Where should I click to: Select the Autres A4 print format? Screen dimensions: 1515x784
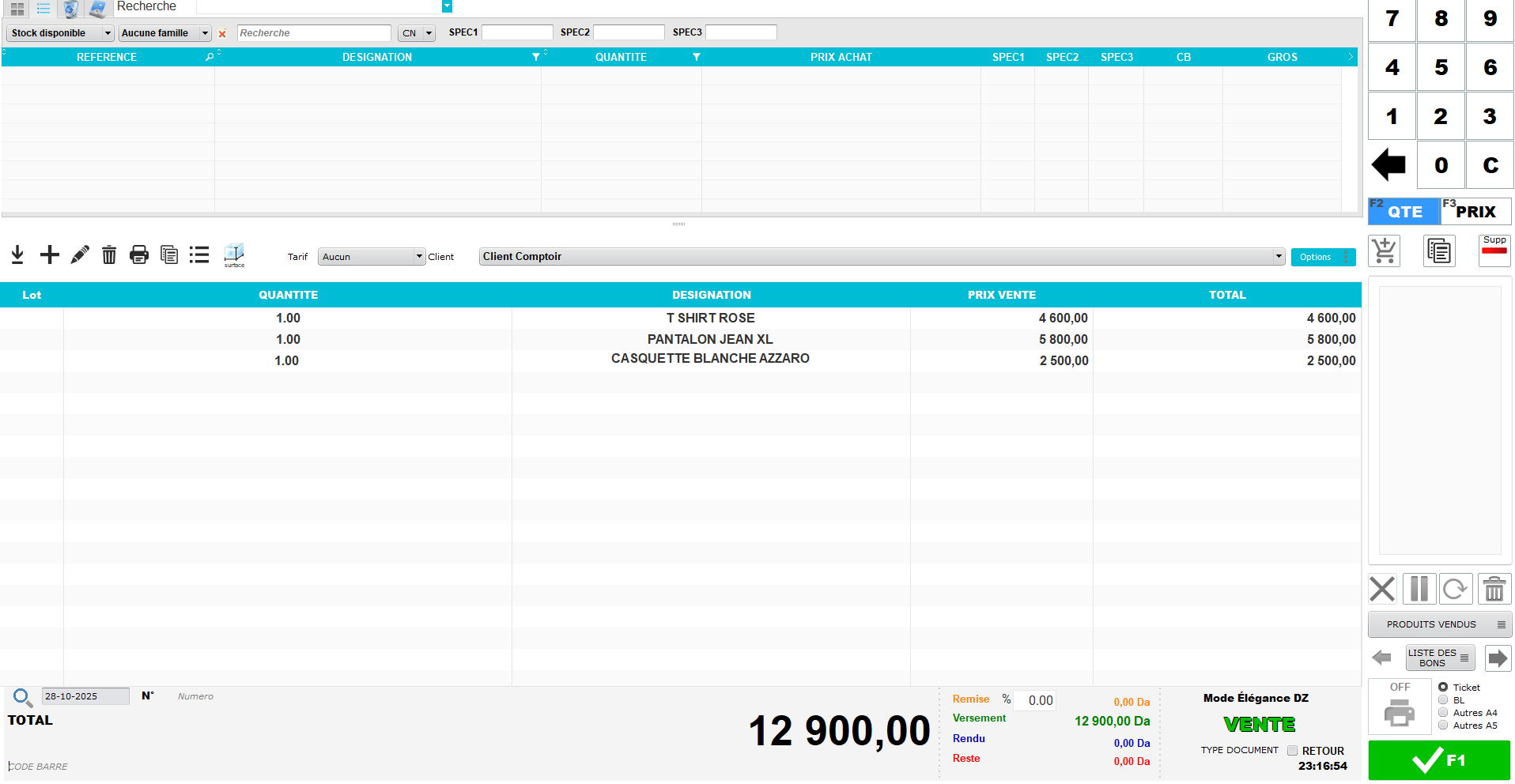(x=1443, y=713)
